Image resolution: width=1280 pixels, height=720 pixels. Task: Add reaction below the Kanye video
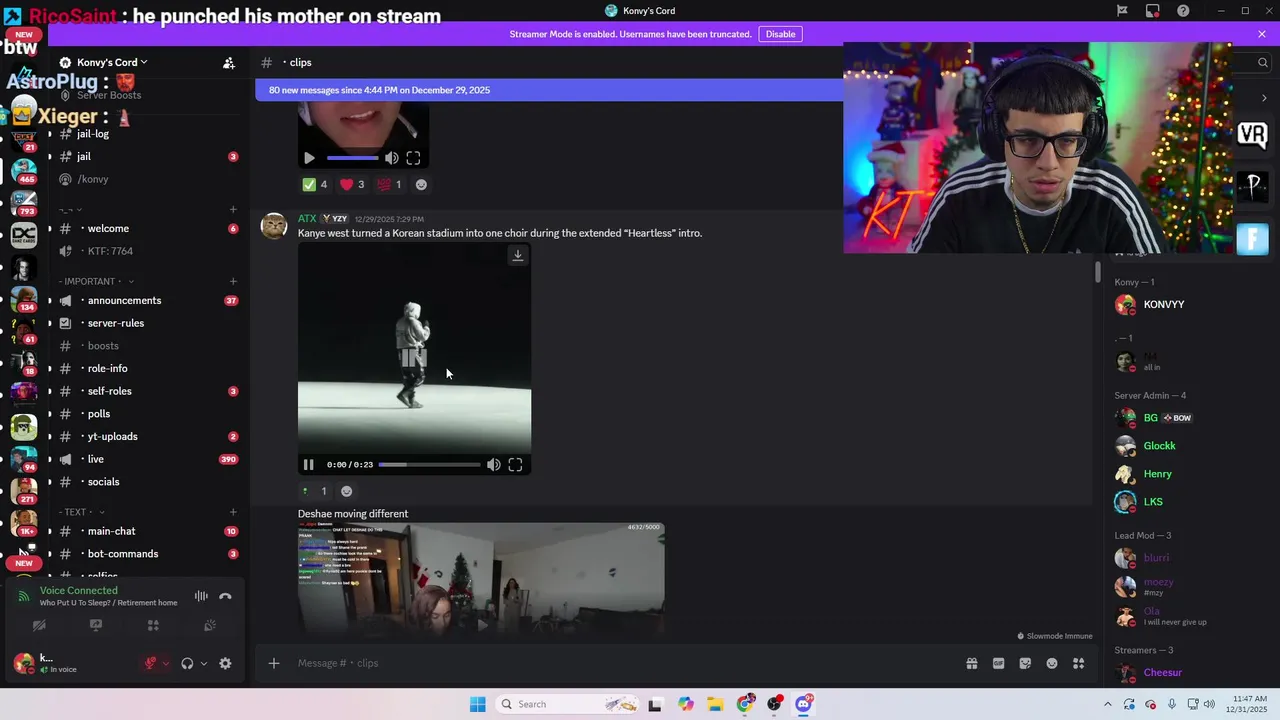[x=347, y=491]
